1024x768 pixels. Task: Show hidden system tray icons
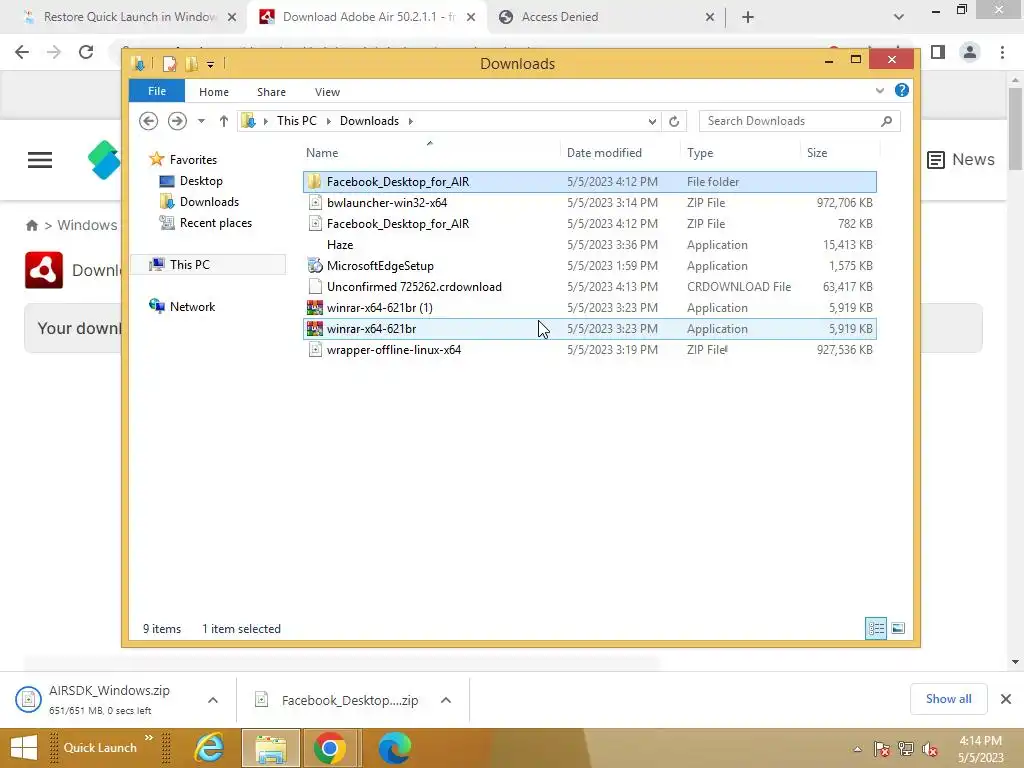coord(857,749)
